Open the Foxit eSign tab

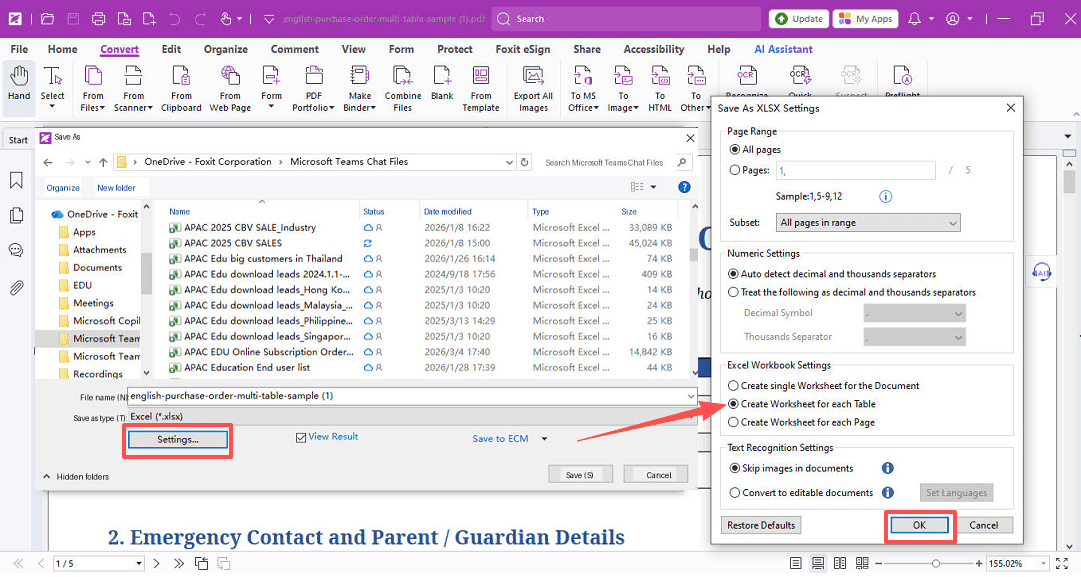[x=523, y=49]
